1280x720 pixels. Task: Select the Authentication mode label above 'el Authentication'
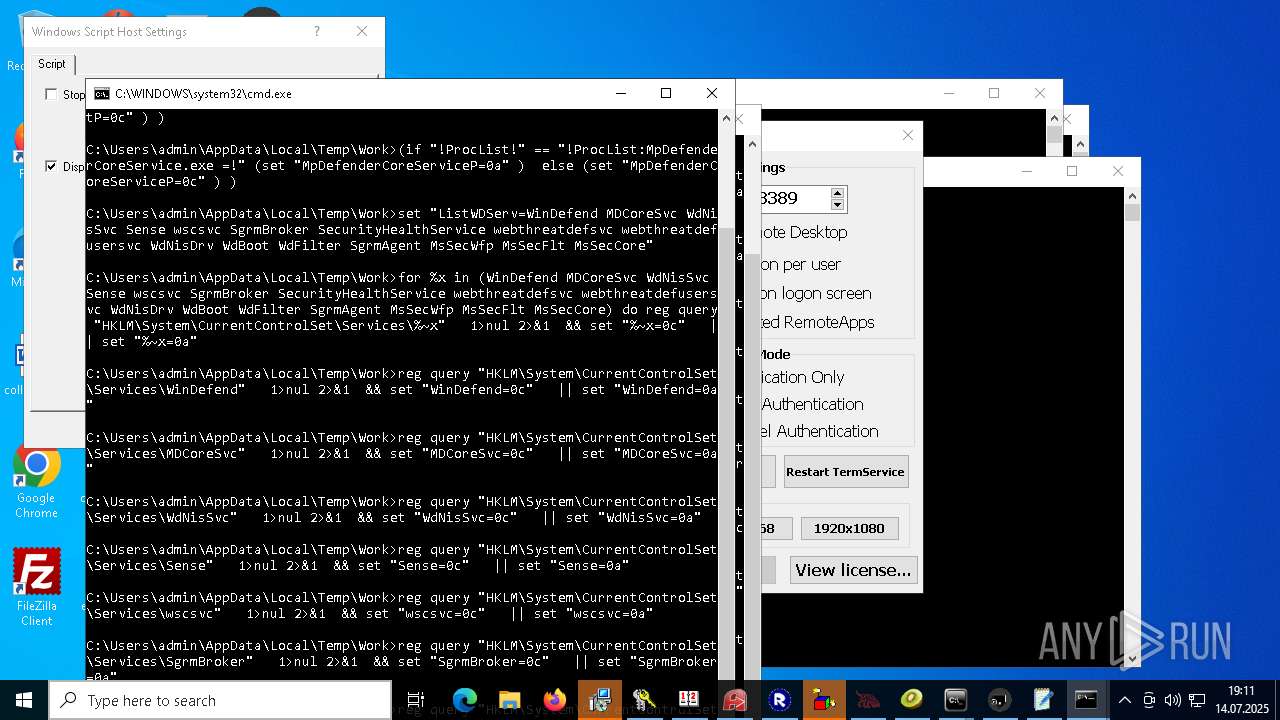pyautogui.click(x=812, y=404)
